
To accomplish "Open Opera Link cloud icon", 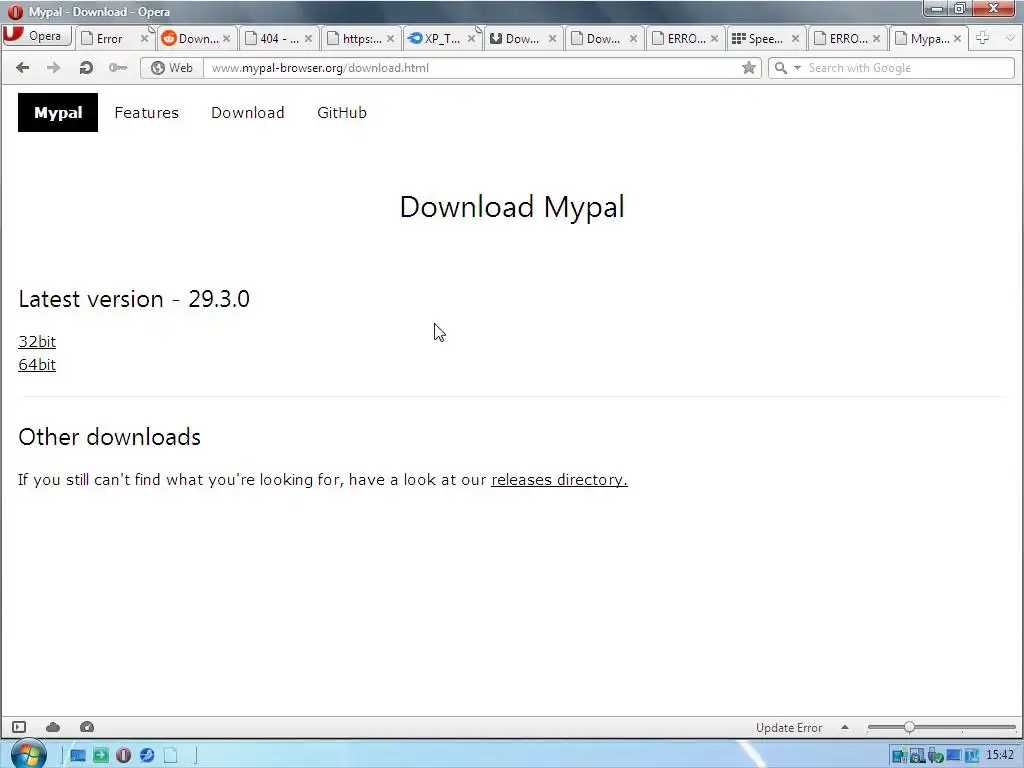I will pyautogui.click(x=53, y=727).
